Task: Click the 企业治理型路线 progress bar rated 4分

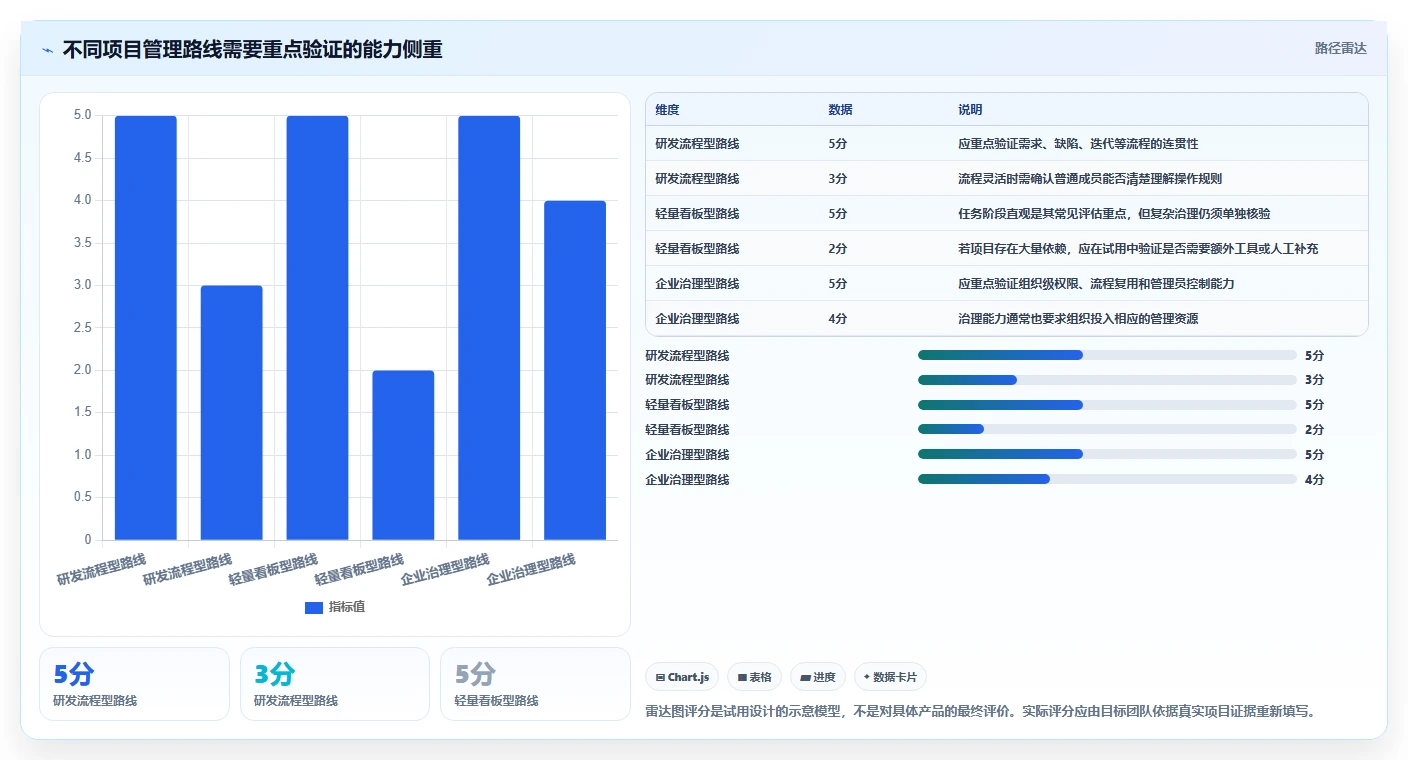Action: [1107, 480]
